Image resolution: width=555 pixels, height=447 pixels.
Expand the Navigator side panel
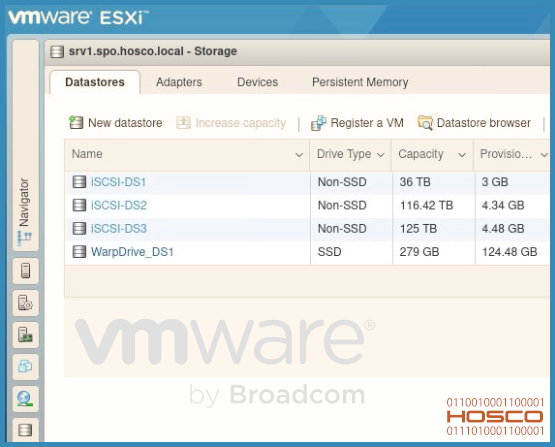tap(25, 145)
